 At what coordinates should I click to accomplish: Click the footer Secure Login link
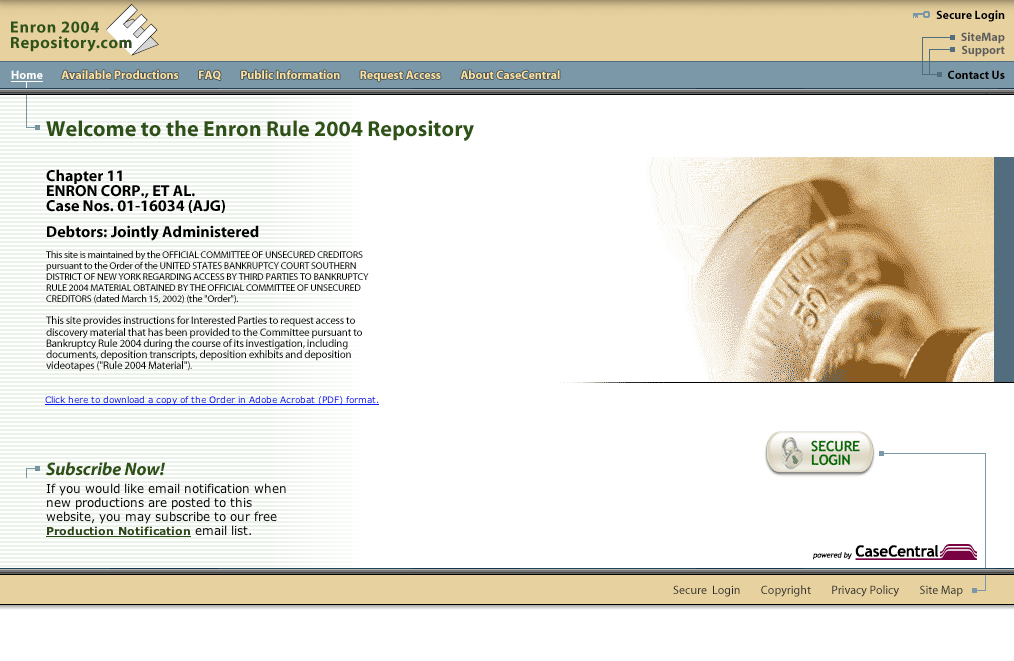click(706, 590)
